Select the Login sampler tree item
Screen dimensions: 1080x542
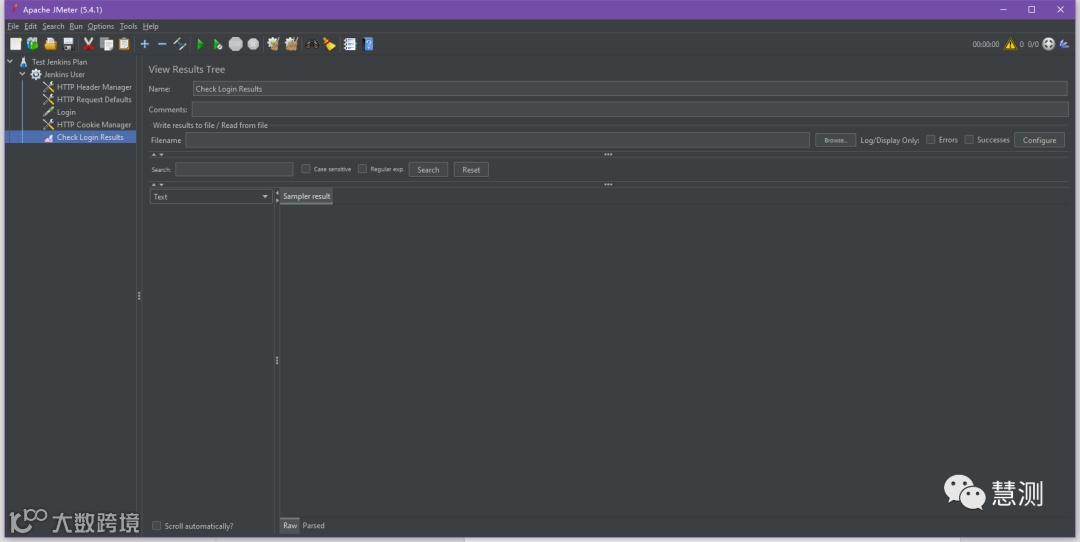click(x=66, y=112)
